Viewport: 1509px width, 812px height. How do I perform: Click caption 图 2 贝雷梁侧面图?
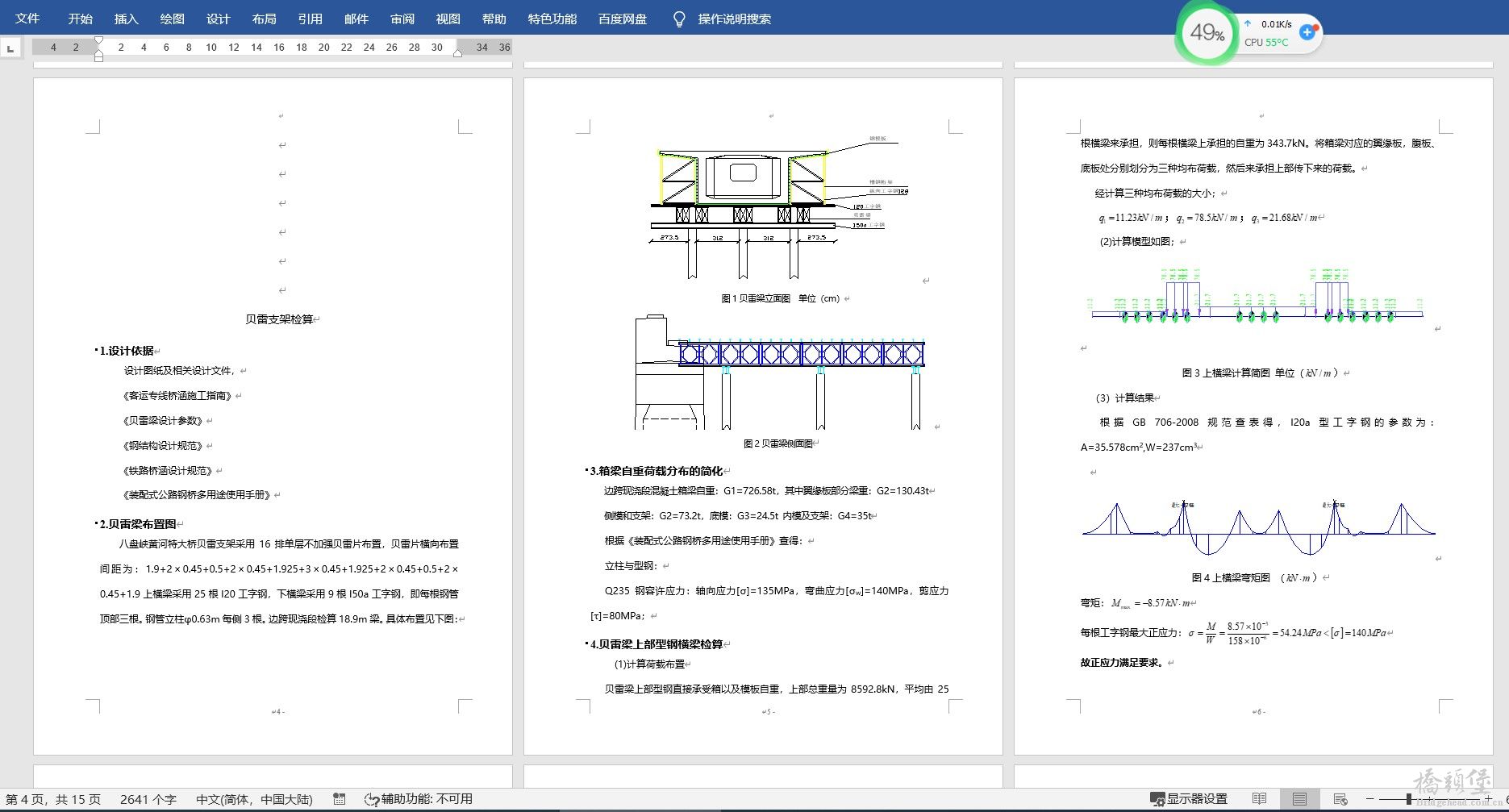point(777,443)
